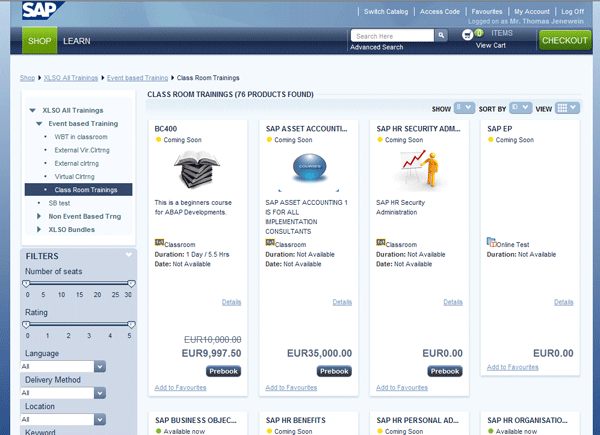Screen dimensions: 600x435
Task: Click the Online Test icon on SAP EP card
Action: [x=491, y=242]
